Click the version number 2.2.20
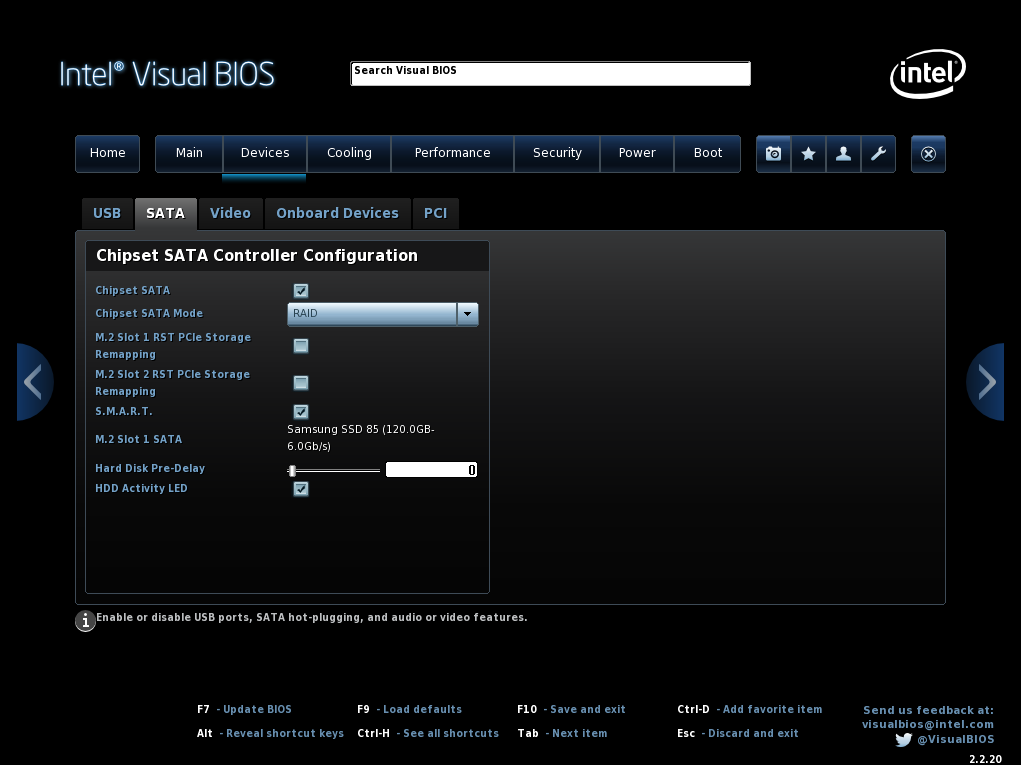 985,759
